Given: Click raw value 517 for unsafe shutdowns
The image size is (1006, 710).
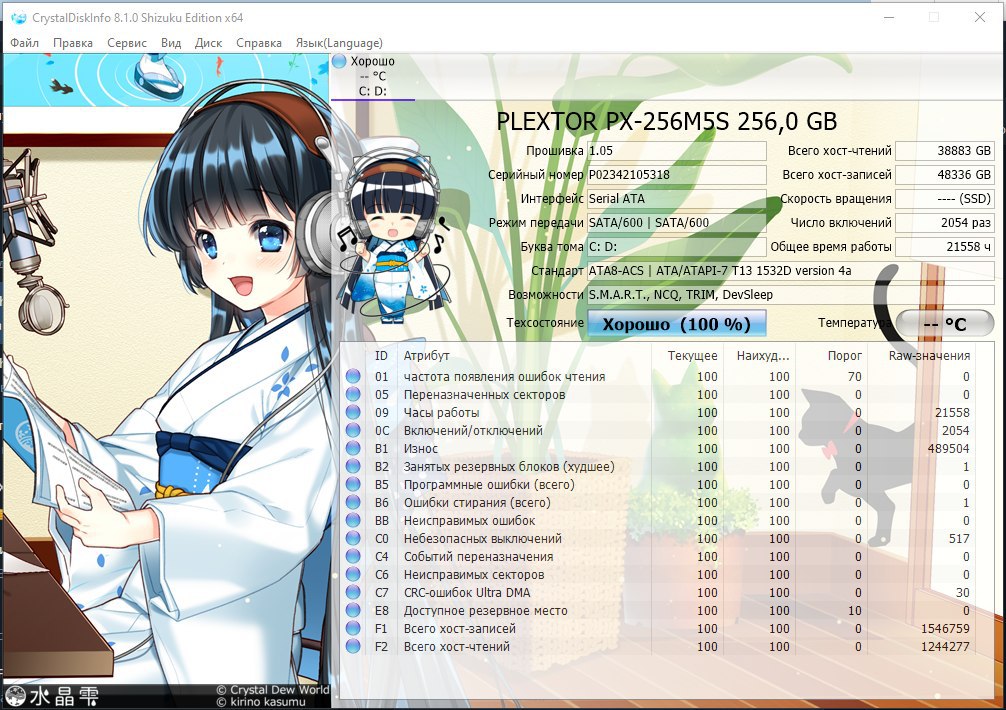Looking at the screenshot, I should click(959, 538).
